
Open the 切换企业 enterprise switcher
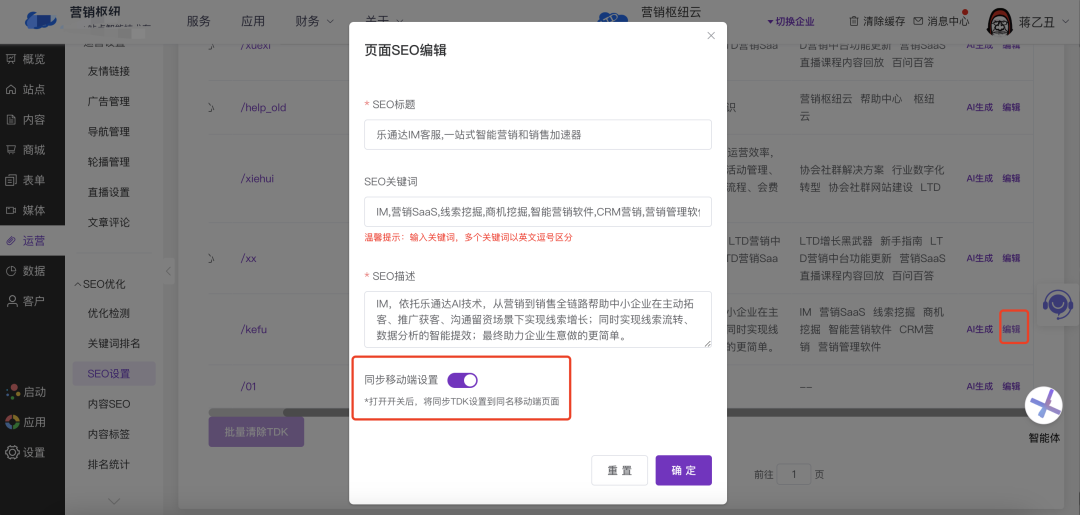tap(790, 21)
